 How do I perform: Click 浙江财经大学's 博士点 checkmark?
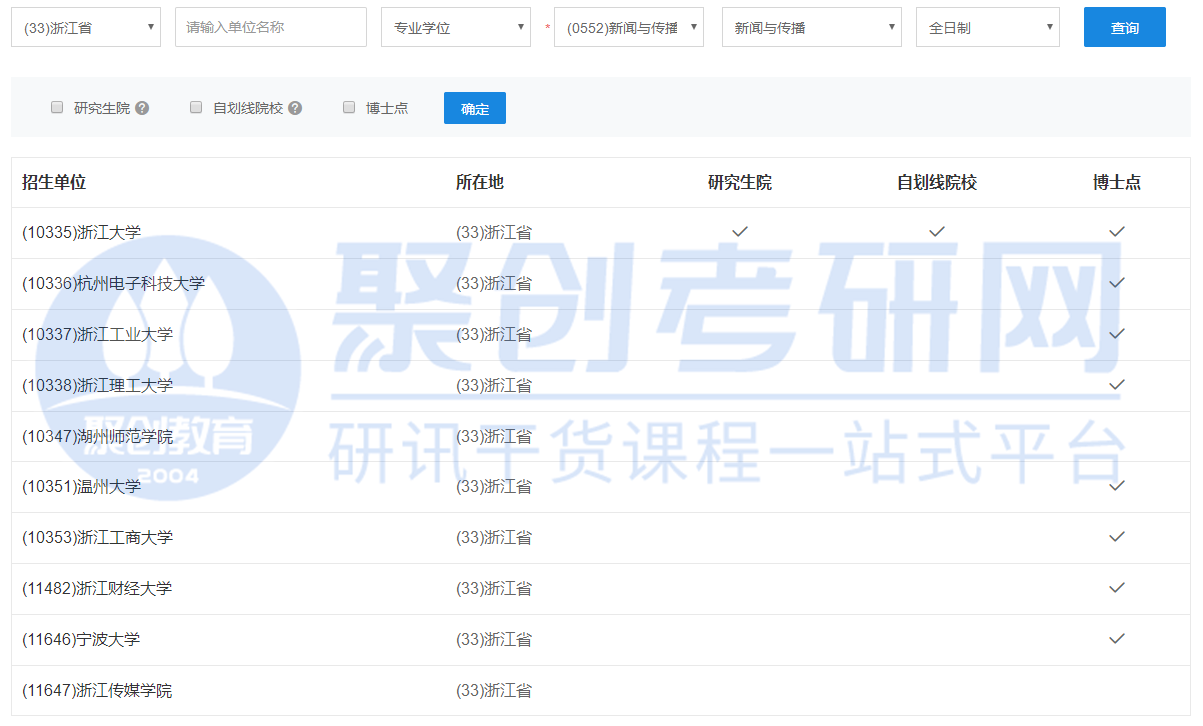[x=1117, y=587]
